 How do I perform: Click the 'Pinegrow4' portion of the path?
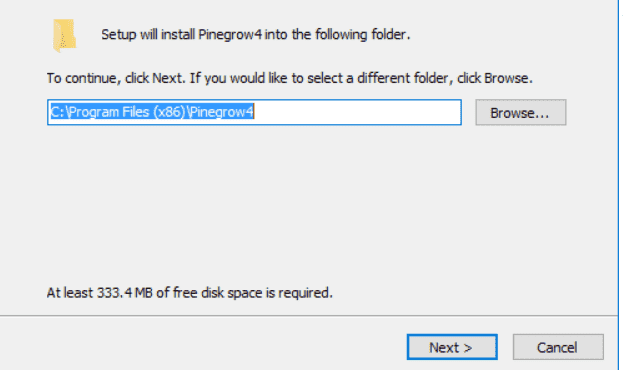coord(221,112)
